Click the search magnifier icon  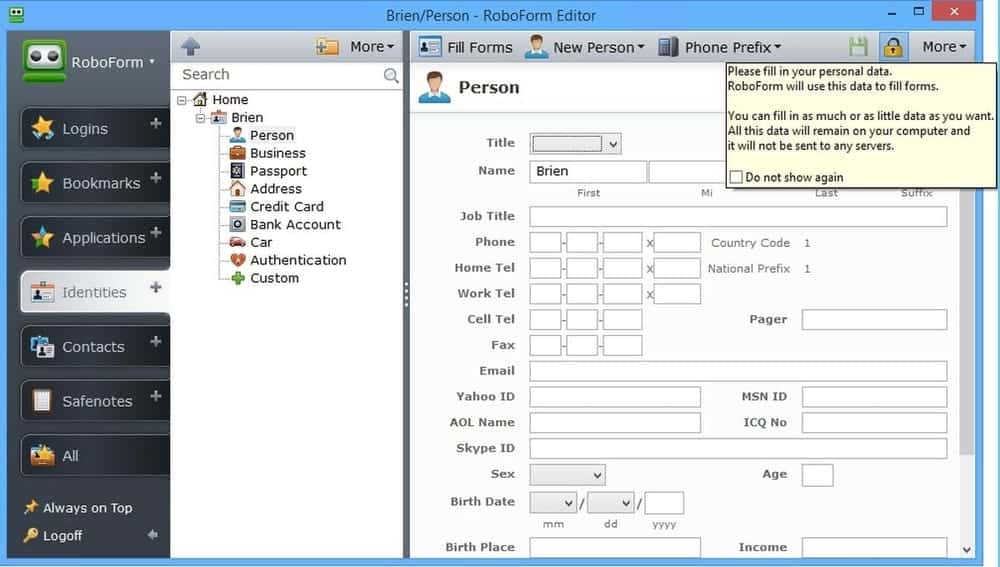(x=391, y=76)
